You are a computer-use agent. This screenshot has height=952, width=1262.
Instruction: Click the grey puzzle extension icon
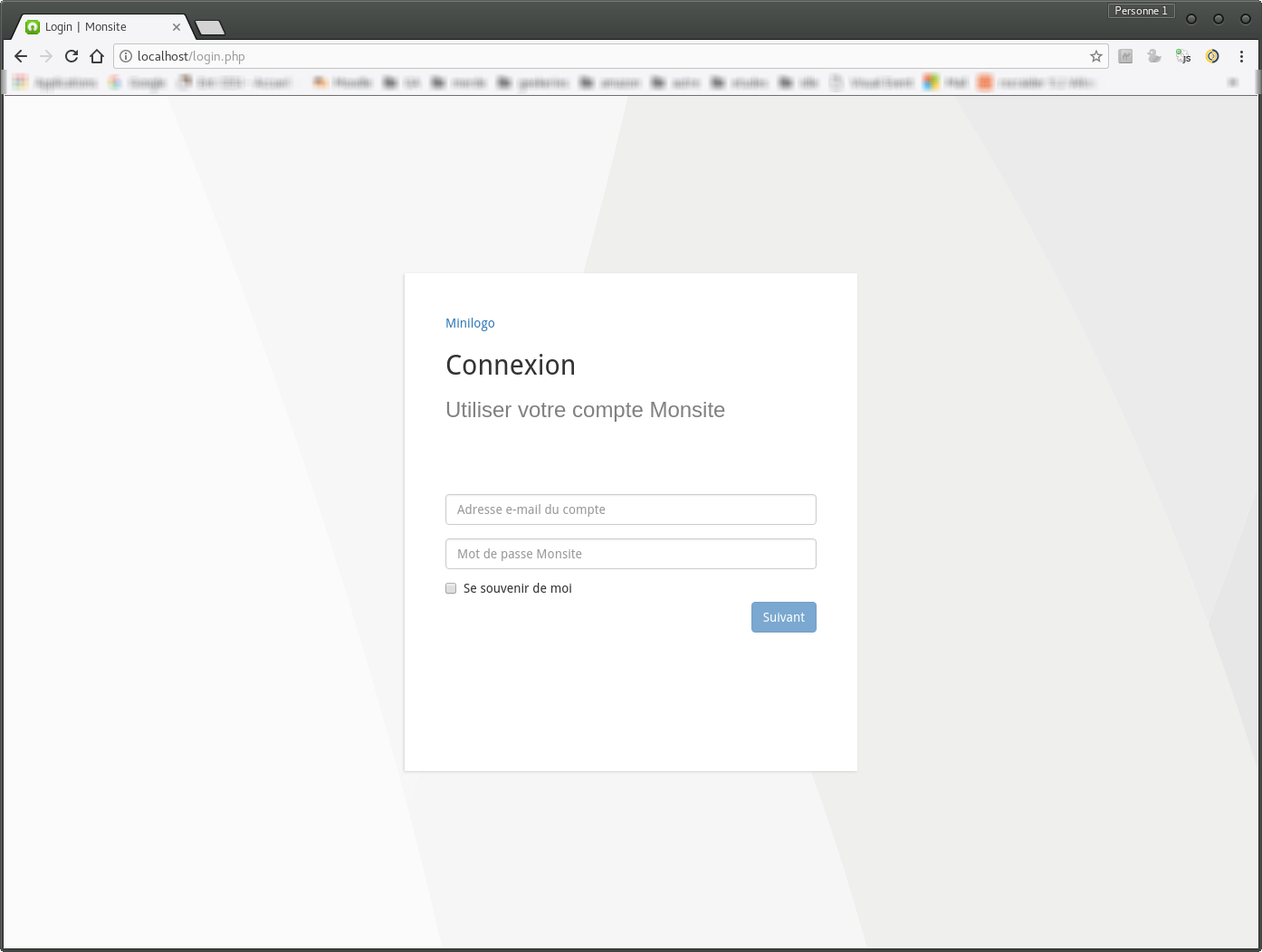[1154, 56]
